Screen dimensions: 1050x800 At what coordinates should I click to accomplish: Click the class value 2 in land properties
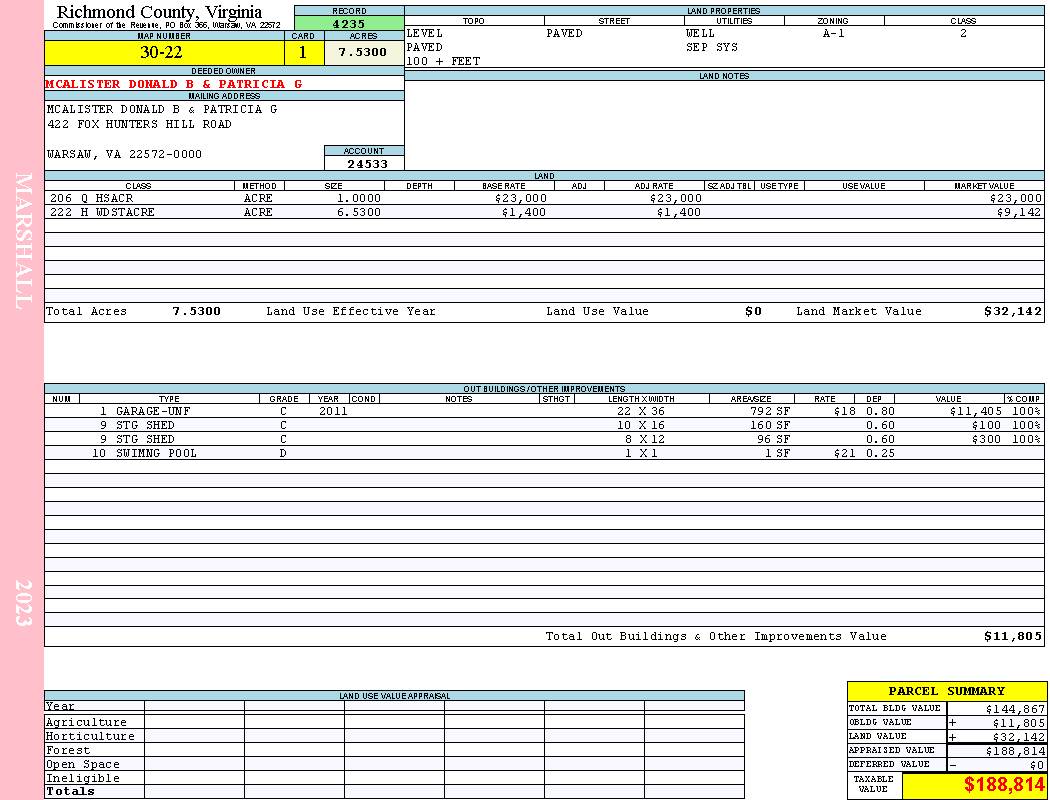point(963,33)
